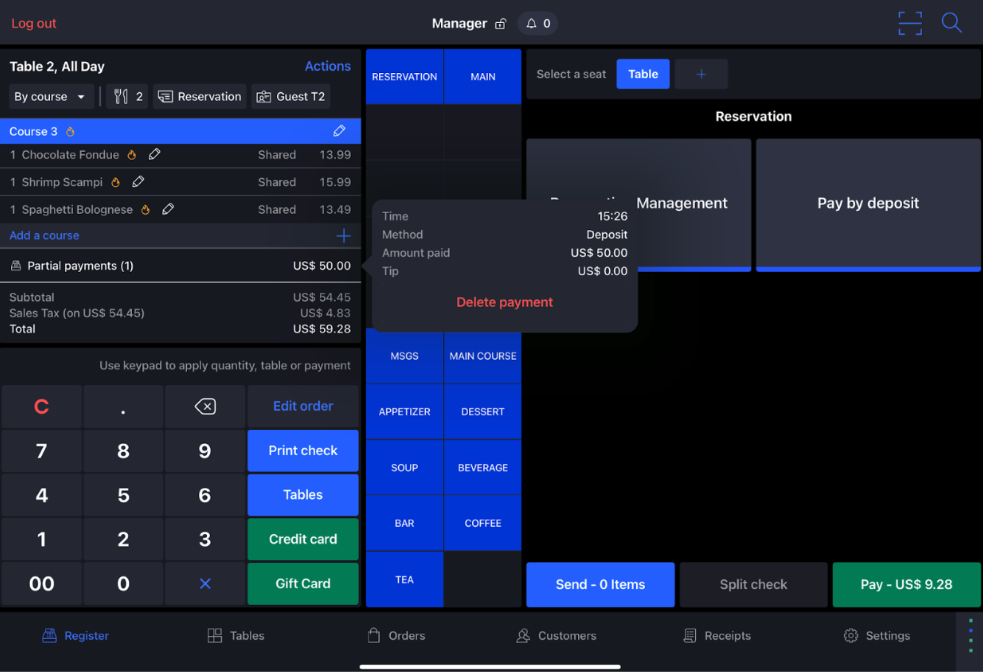Screen dimensions: 983x672
Task: Tap the blue X multiply keypad key
Action: 205,584
